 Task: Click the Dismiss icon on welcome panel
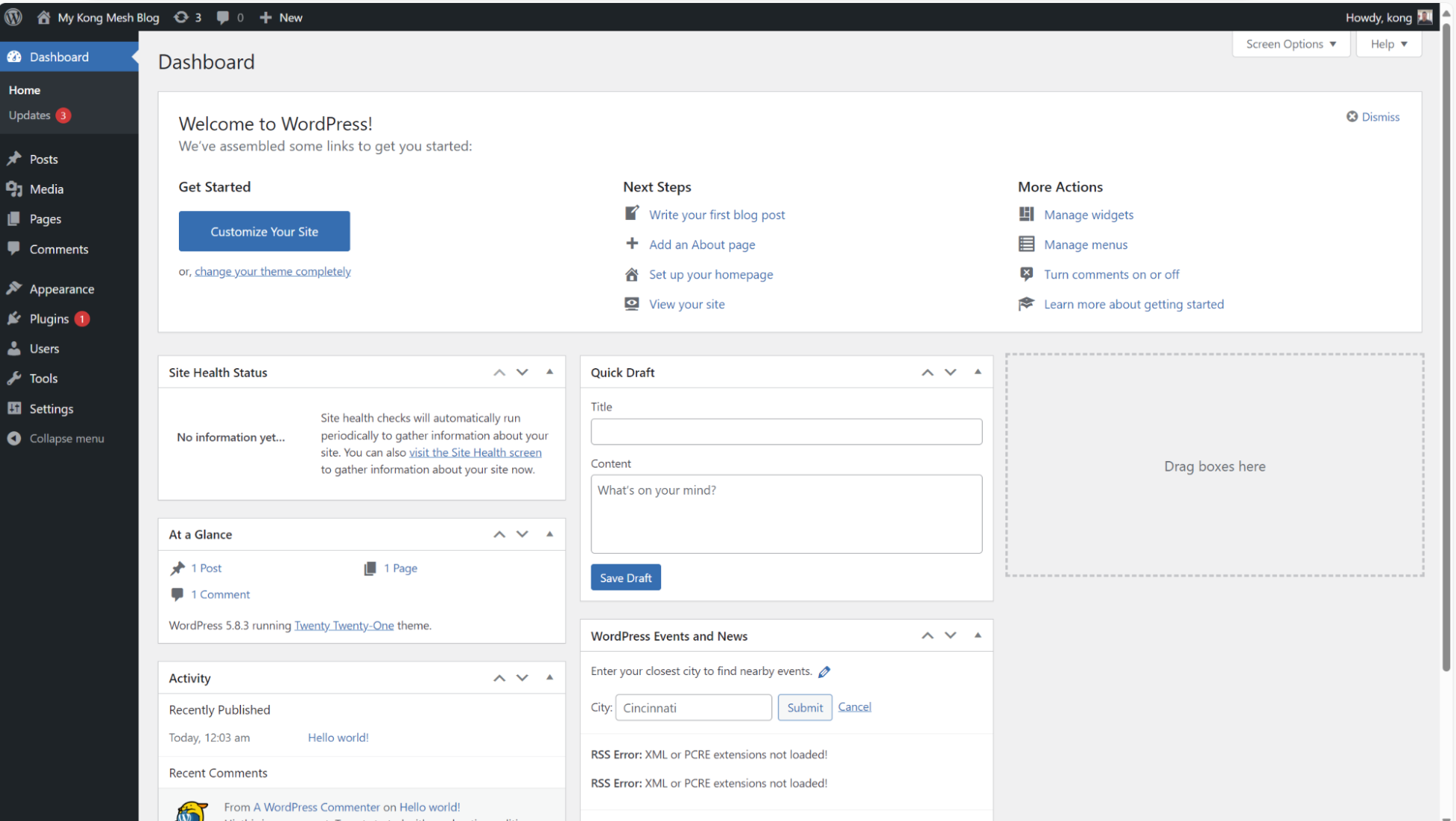(1352, 117)
